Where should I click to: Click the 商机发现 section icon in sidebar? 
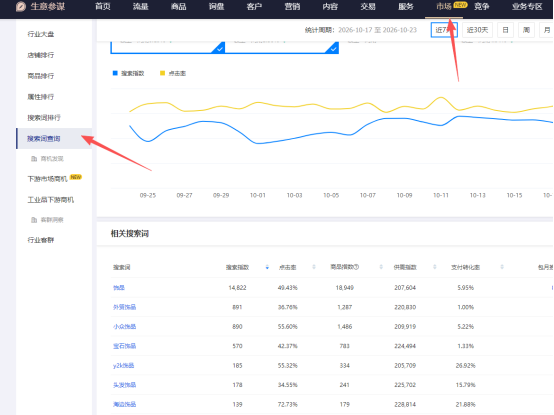click(x=34, y=159)
